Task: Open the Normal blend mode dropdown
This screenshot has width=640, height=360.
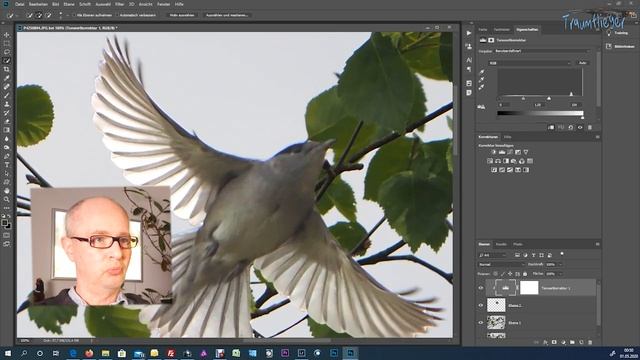Action: 501,264
